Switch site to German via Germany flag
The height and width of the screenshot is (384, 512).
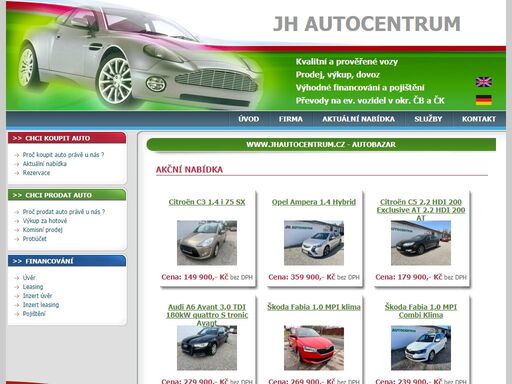(483, 100)
